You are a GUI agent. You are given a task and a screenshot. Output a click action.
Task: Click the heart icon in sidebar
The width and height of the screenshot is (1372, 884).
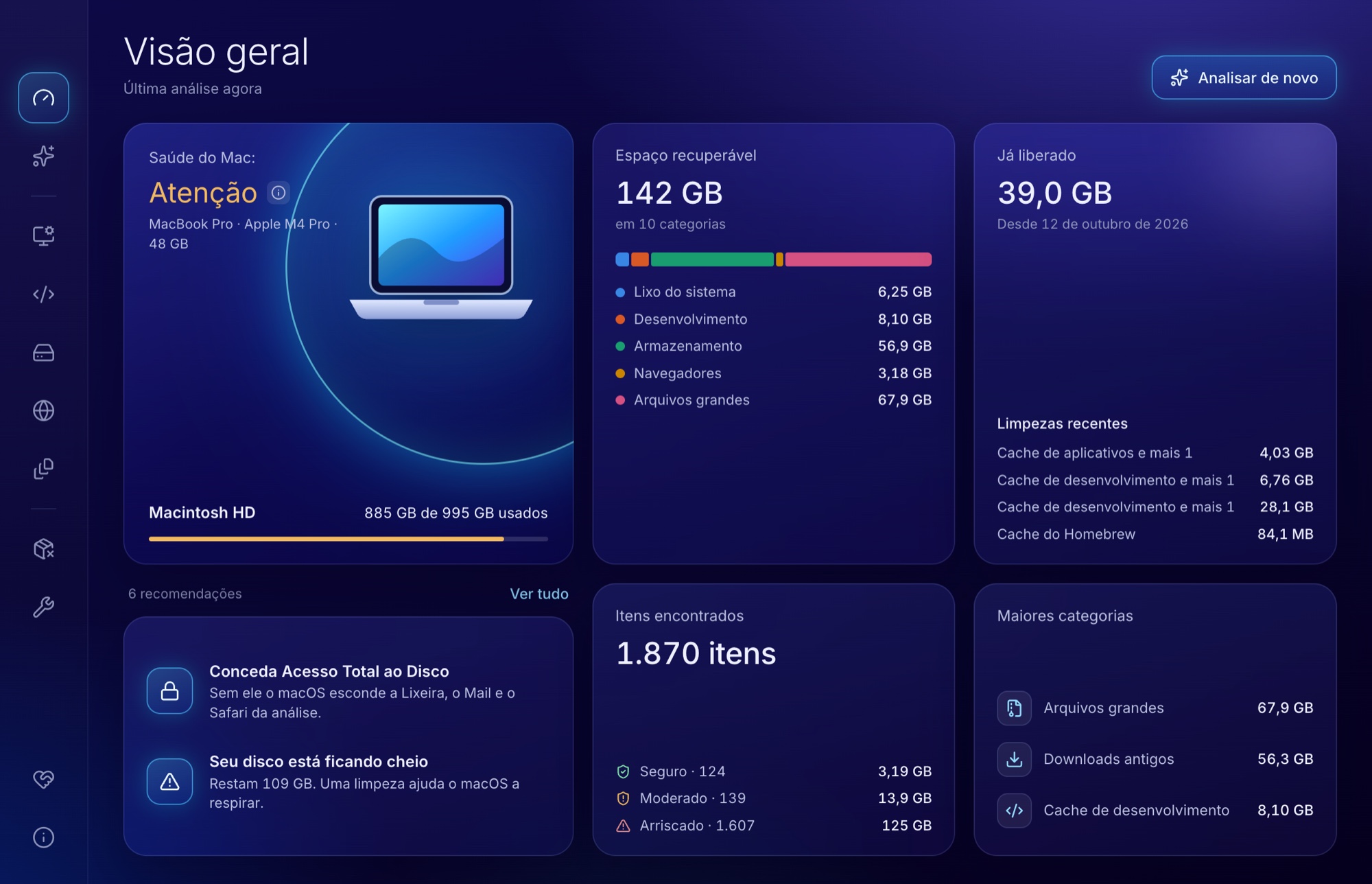point(43,779)
